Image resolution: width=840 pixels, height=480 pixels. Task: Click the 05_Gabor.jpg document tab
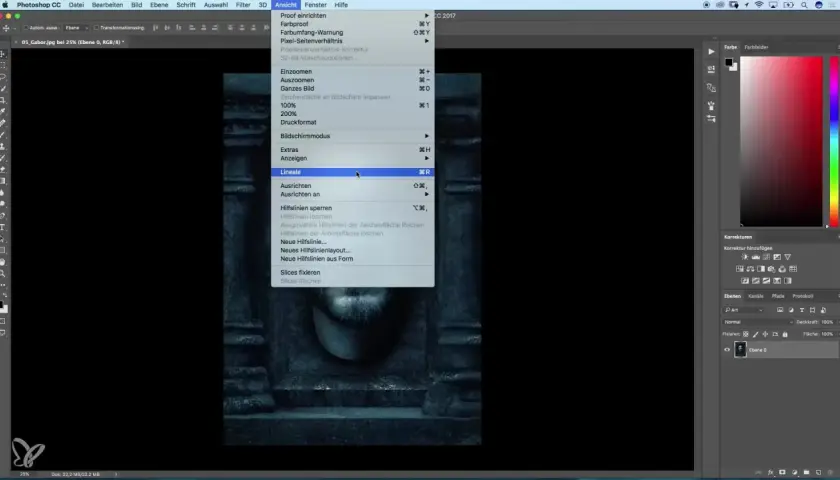point(72,42)
